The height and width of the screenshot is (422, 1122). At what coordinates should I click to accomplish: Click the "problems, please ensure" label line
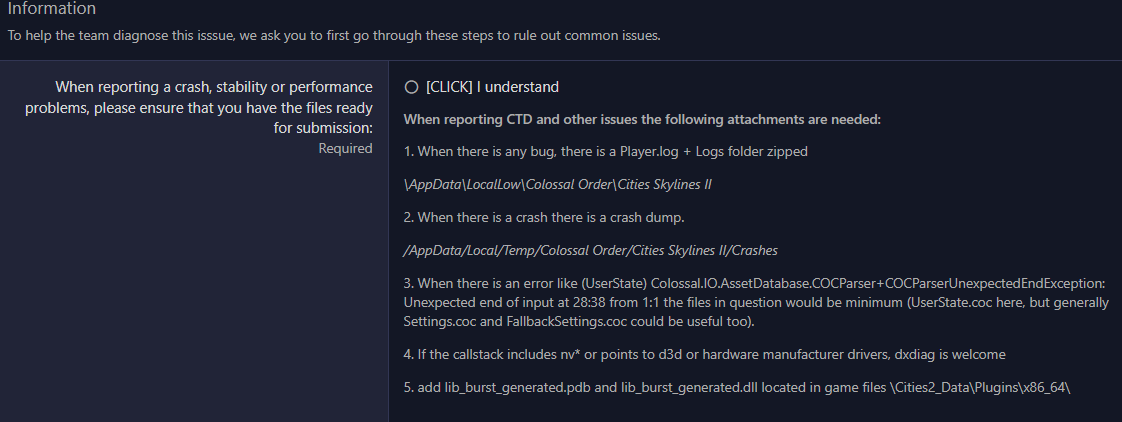[200, 107]
